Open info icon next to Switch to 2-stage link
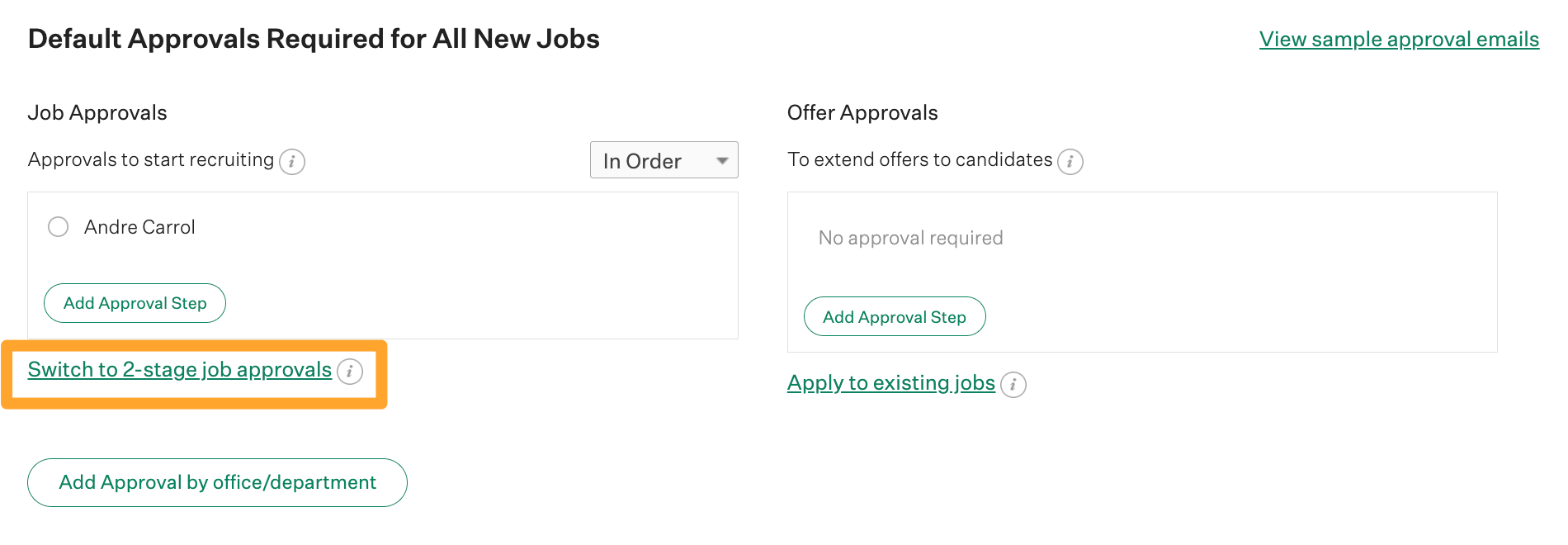The image size is (1568, 545). (350, 372)
